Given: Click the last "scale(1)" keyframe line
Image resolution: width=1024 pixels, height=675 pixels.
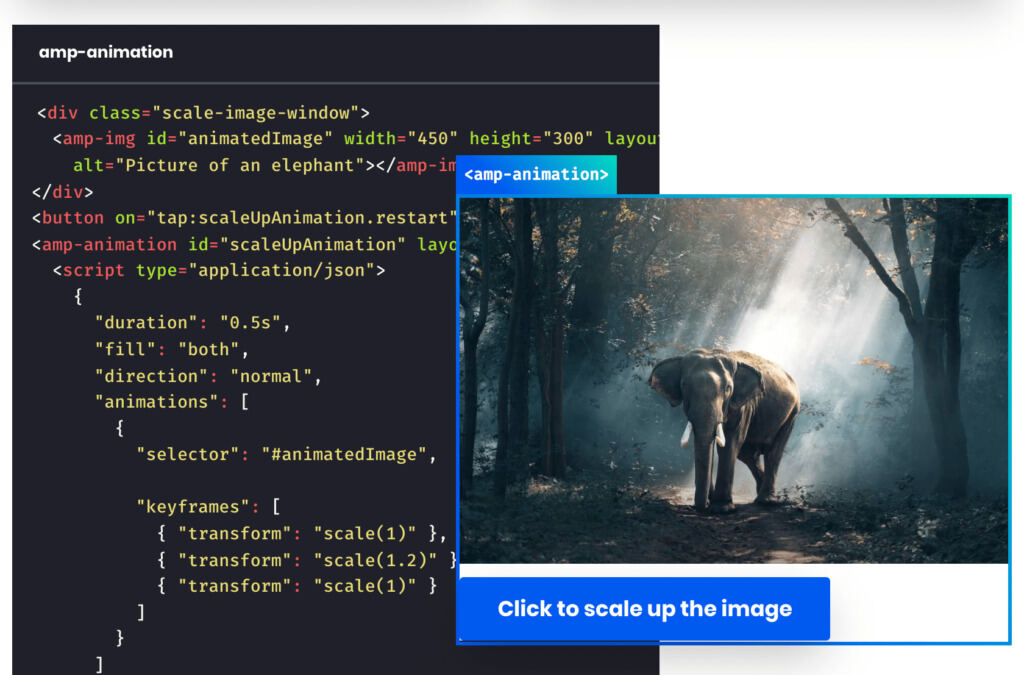Looking at the screenshot, I should click(x=296, y=586).
